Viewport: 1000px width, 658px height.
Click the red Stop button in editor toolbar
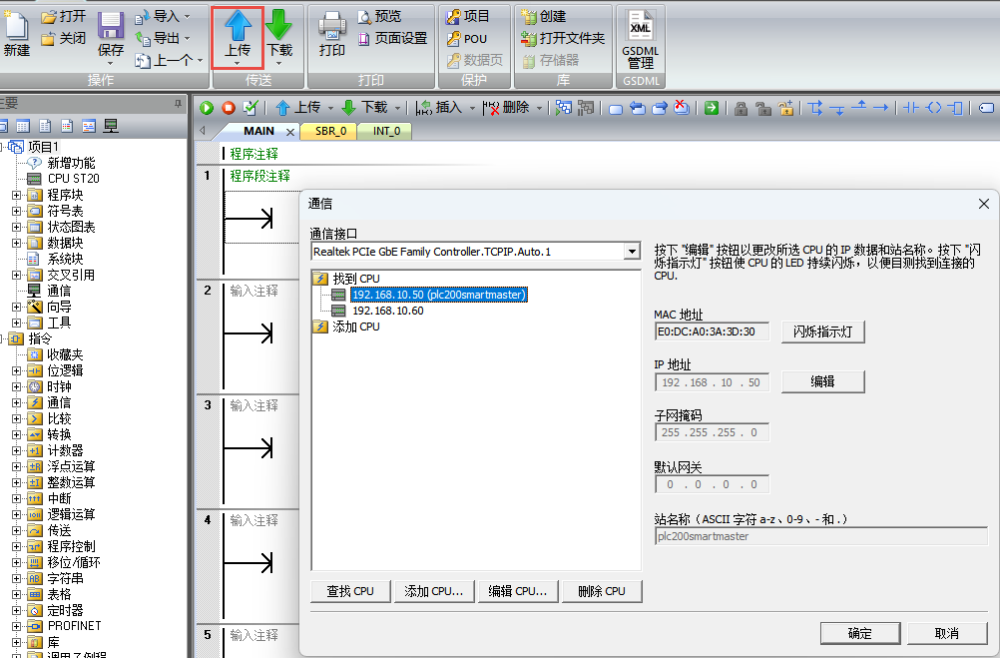pyautogui.click(x=228, y=108)
